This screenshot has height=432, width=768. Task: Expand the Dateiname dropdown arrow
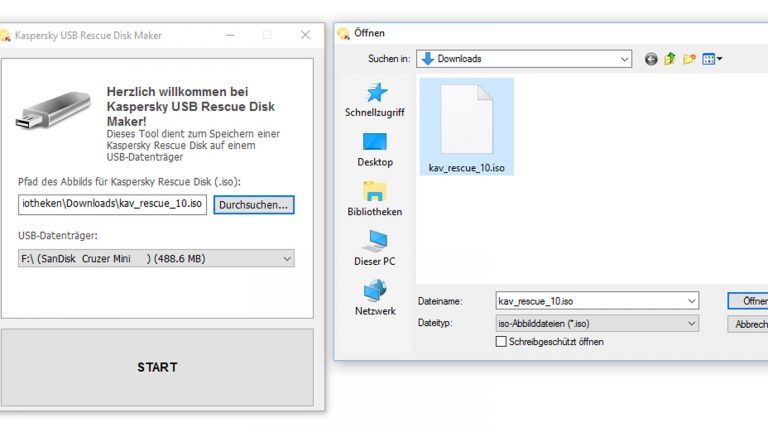tap(692, 301)
